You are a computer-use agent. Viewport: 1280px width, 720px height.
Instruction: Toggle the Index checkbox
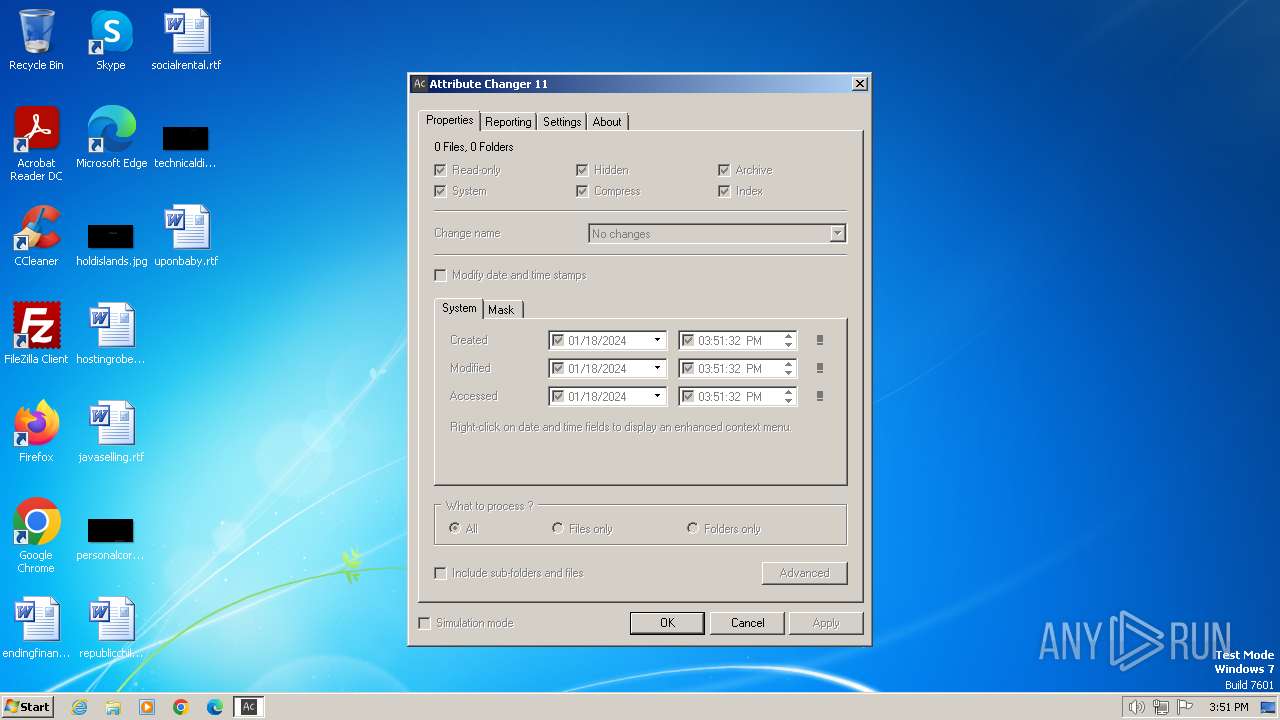pos(724,191)
